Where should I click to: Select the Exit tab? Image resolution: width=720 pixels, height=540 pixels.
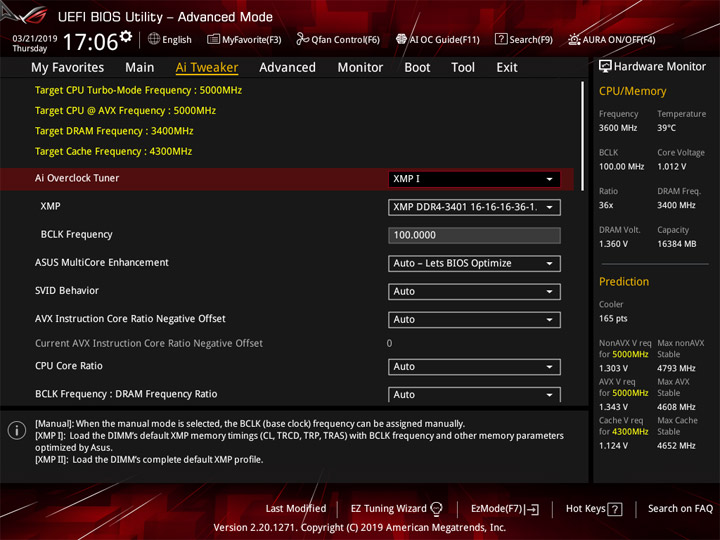click(x=507, y=68)
